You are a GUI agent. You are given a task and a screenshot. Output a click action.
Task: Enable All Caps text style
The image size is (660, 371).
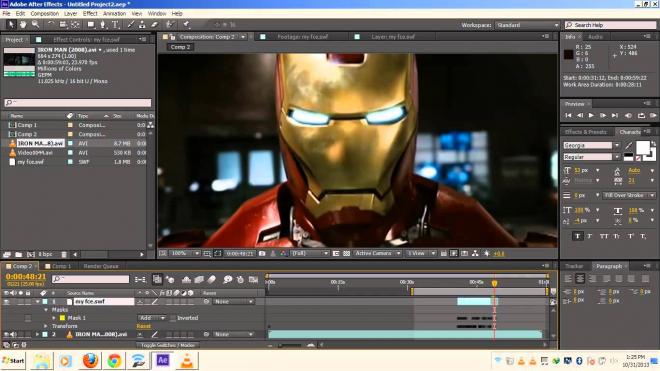pyautogui.click(x=604, y=236)
